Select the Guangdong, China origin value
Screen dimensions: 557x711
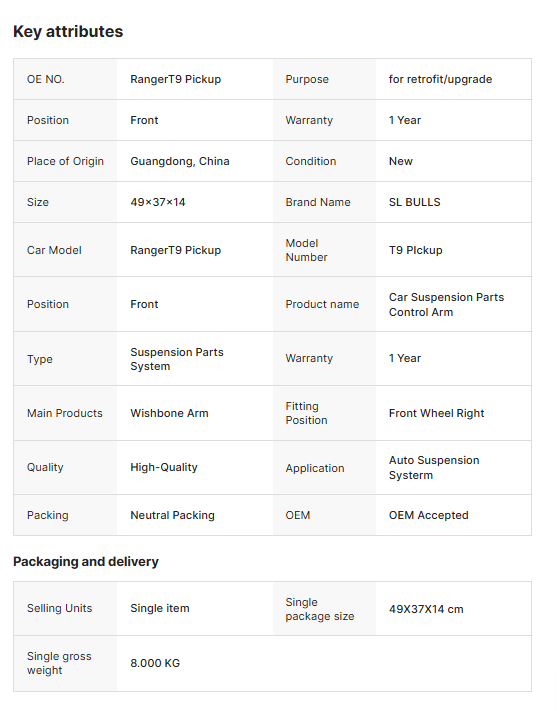180,161
